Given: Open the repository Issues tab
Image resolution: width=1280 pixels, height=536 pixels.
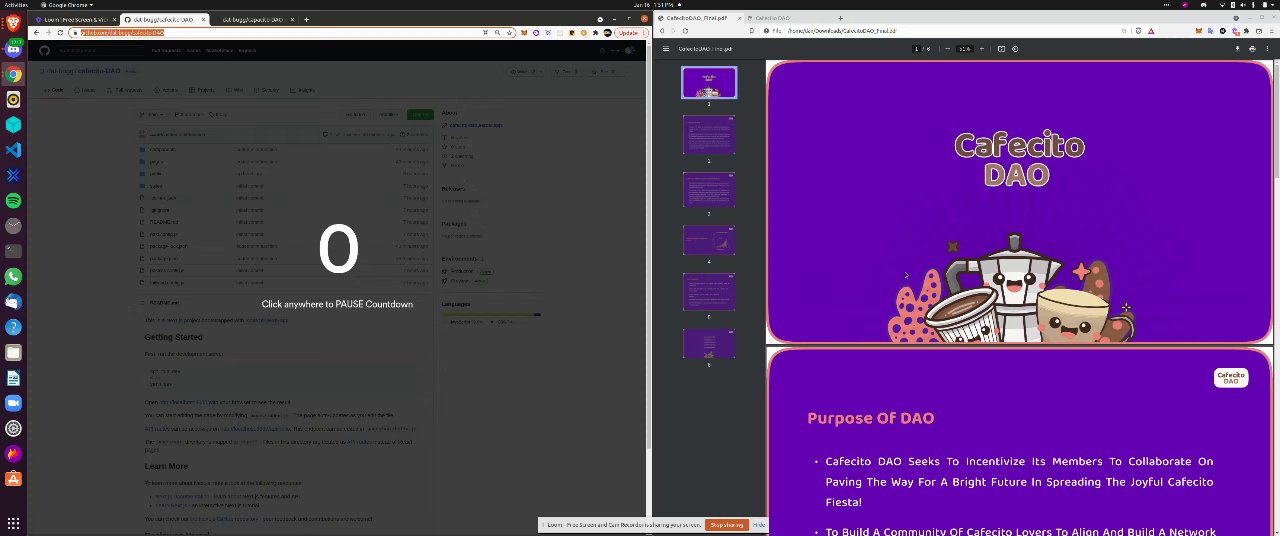Looking at the screenshot, I should 85,90.
